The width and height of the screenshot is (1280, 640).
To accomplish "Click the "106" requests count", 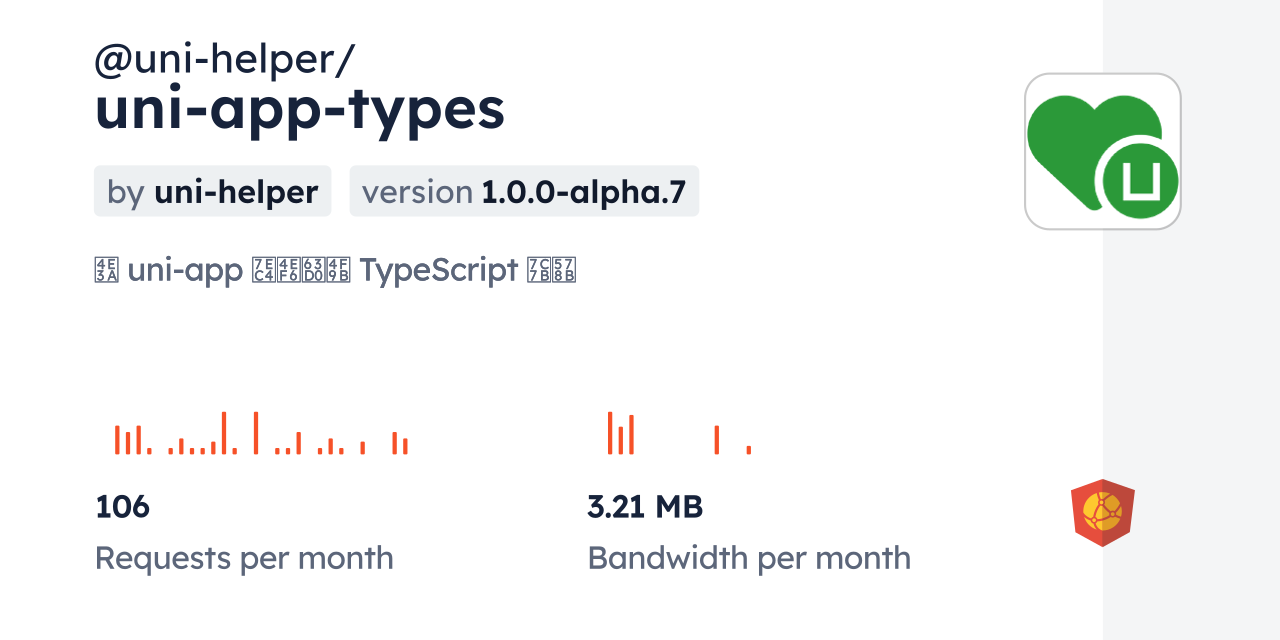I will 122,507.
